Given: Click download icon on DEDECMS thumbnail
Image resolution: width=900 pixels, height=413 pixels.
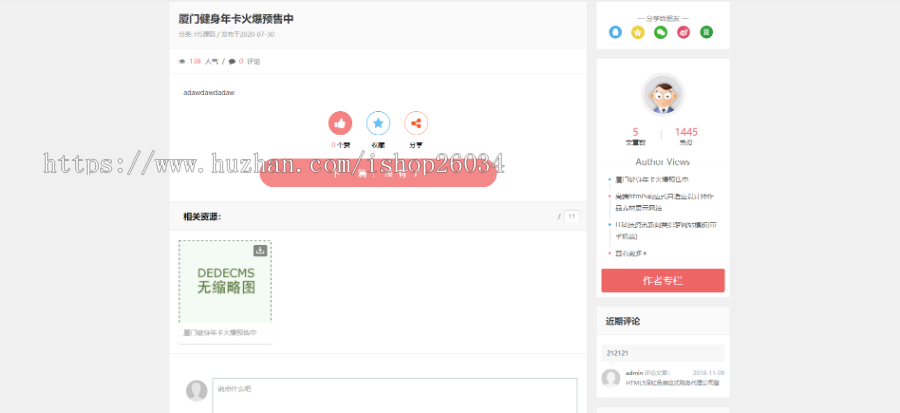Looking at the screenshot, I should click(x=260, y=250).
